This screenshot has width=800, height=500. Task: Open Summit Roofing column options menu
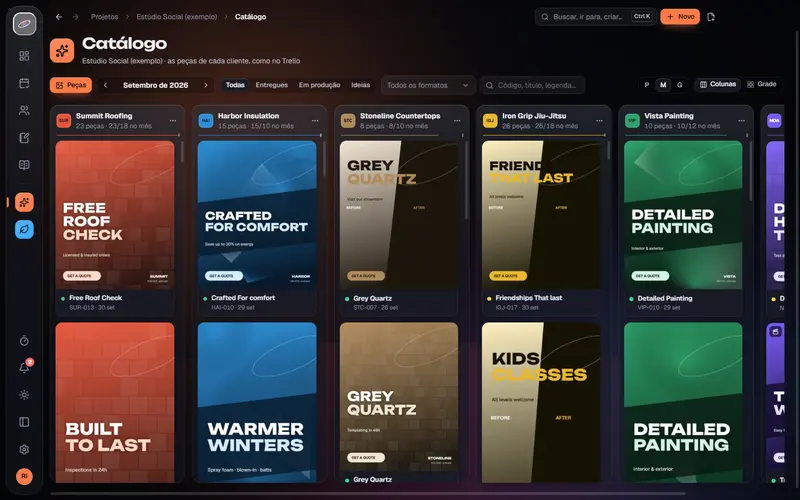173,121
